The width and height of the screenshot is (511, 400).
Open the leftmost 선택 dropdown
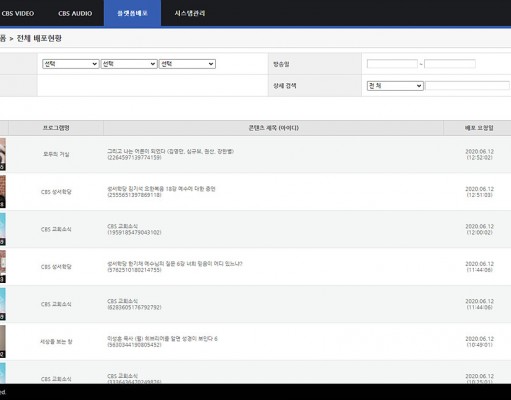click(70, 64)
